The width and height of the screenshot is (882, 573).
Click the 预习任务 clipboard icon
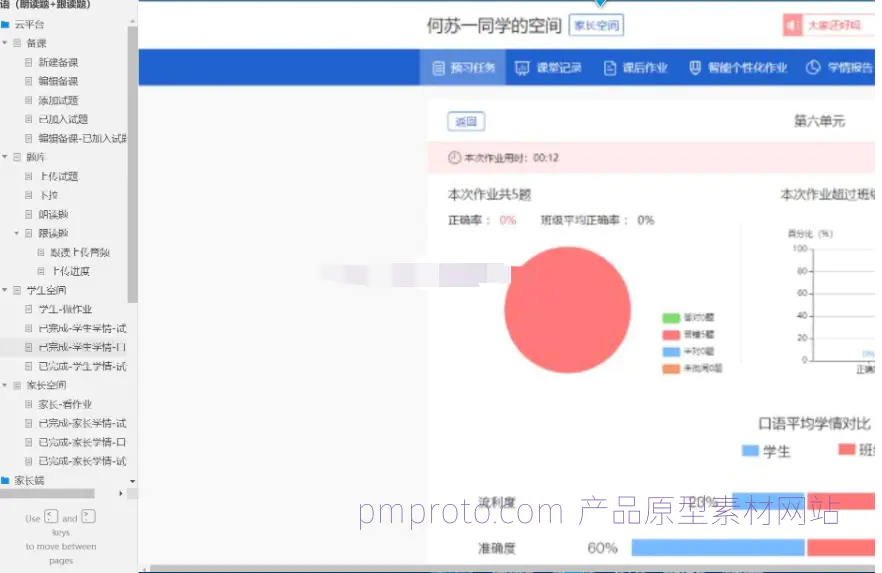[438, 68]
